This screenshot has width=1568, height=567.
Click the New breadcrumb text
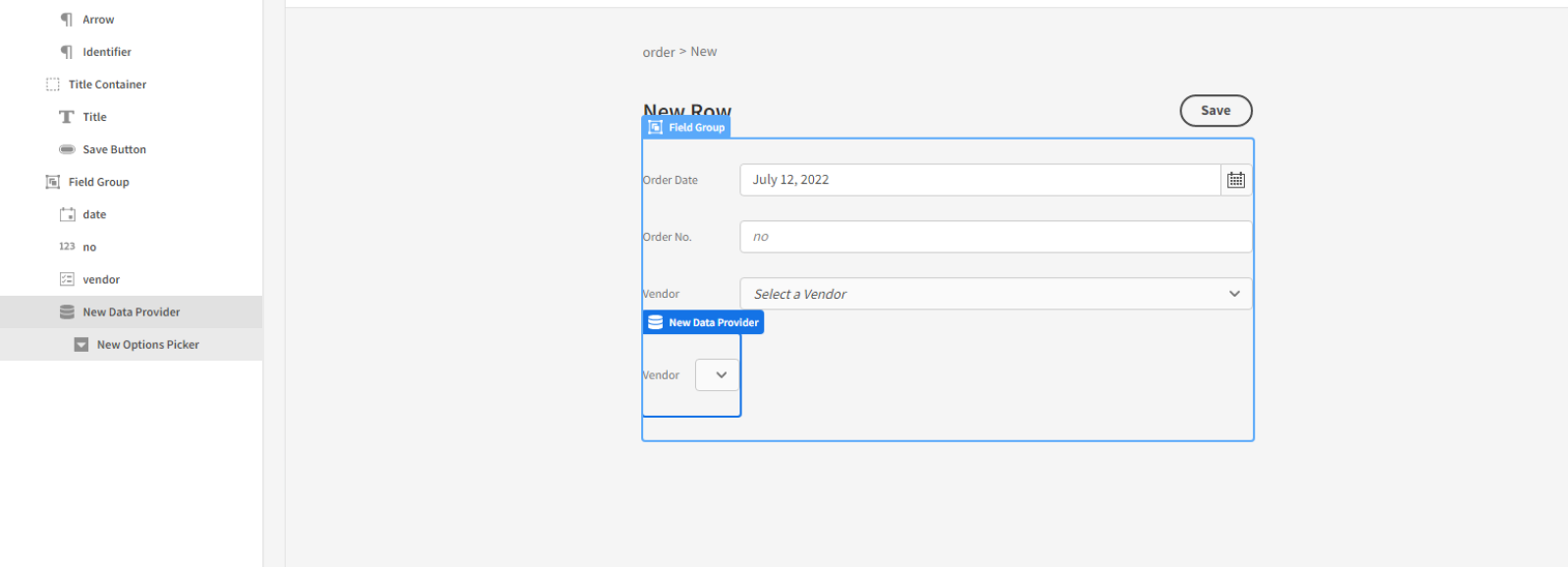coord(703,51)
